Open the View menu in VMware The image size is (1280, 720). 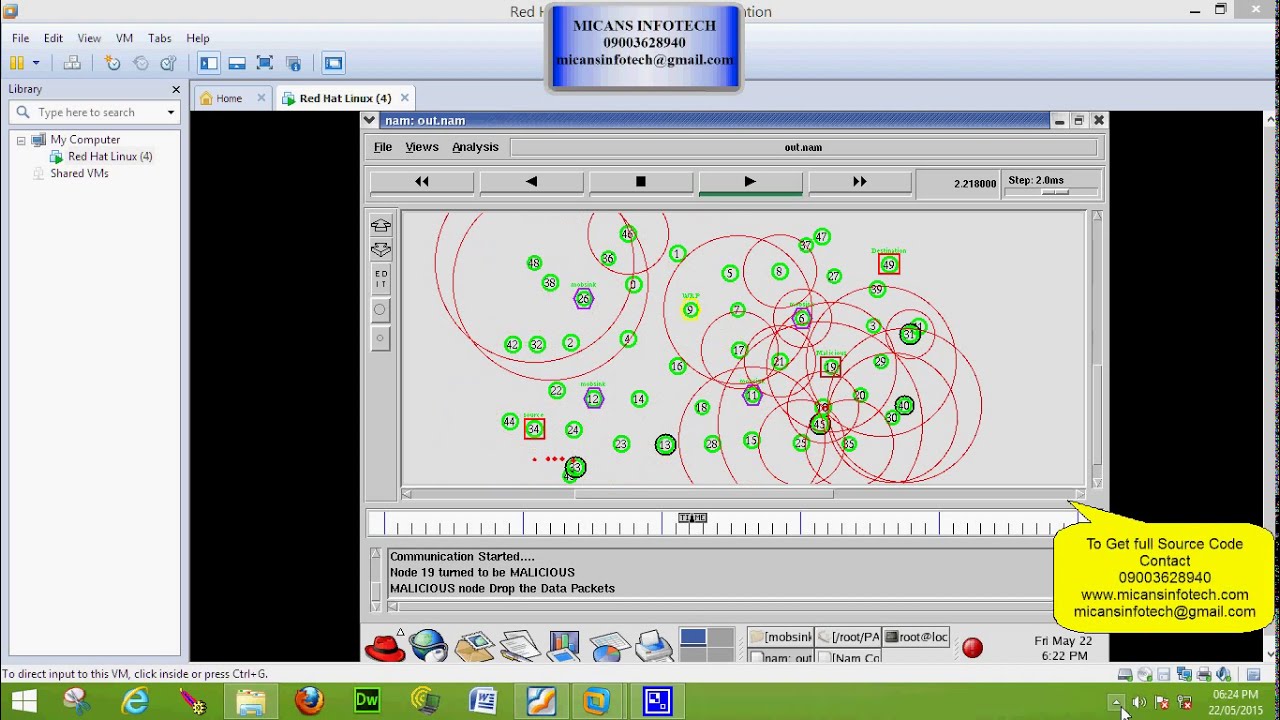pyautogui.click(x=89, y=38)
